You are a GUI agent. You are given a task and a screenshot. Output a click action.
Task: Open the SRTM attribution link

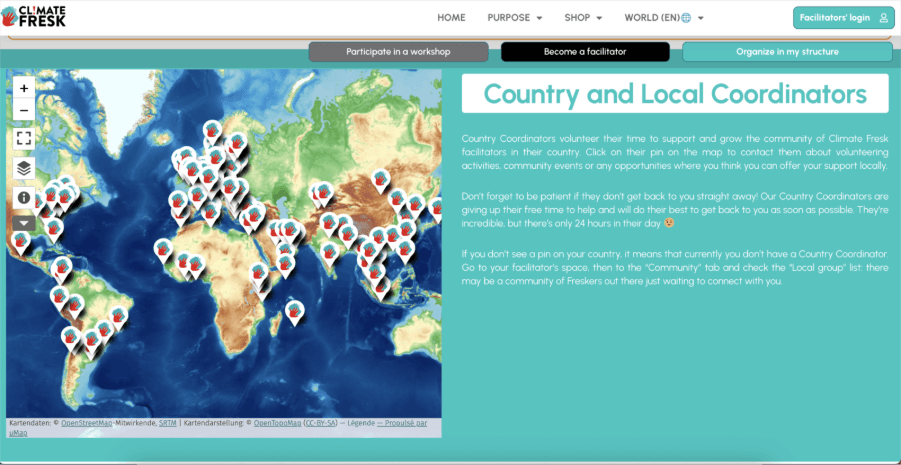pos(168,423)
